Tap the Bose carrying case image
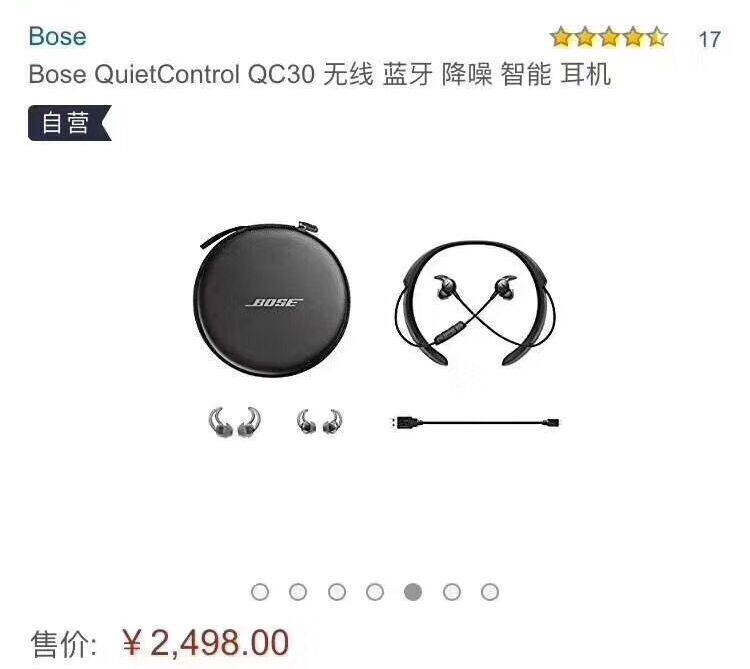 271,299
